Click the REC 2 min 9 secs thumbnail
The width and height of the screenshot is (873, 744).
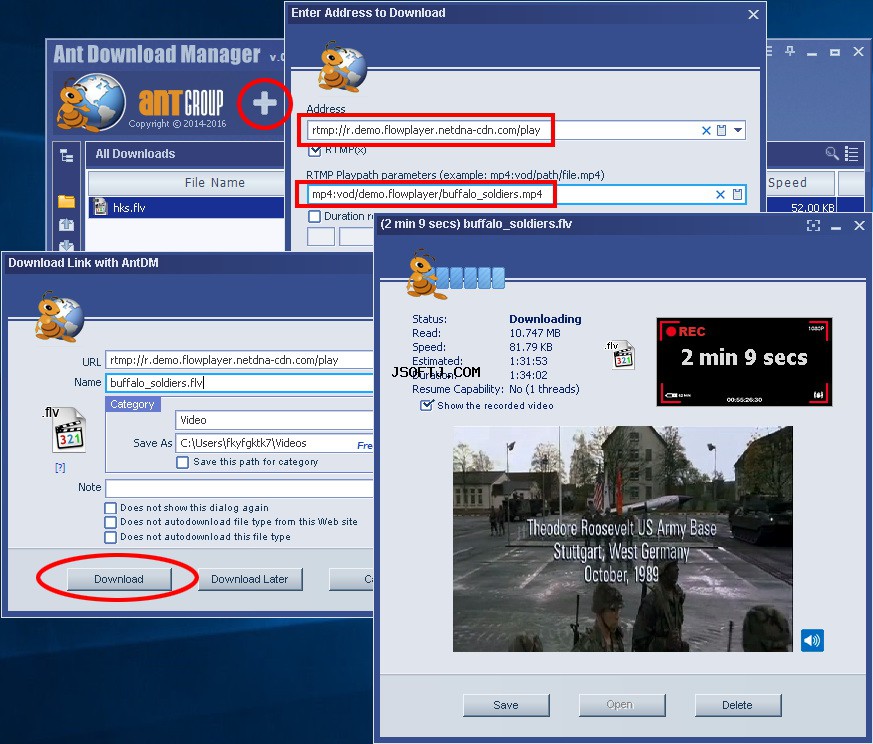pos(744,361)
